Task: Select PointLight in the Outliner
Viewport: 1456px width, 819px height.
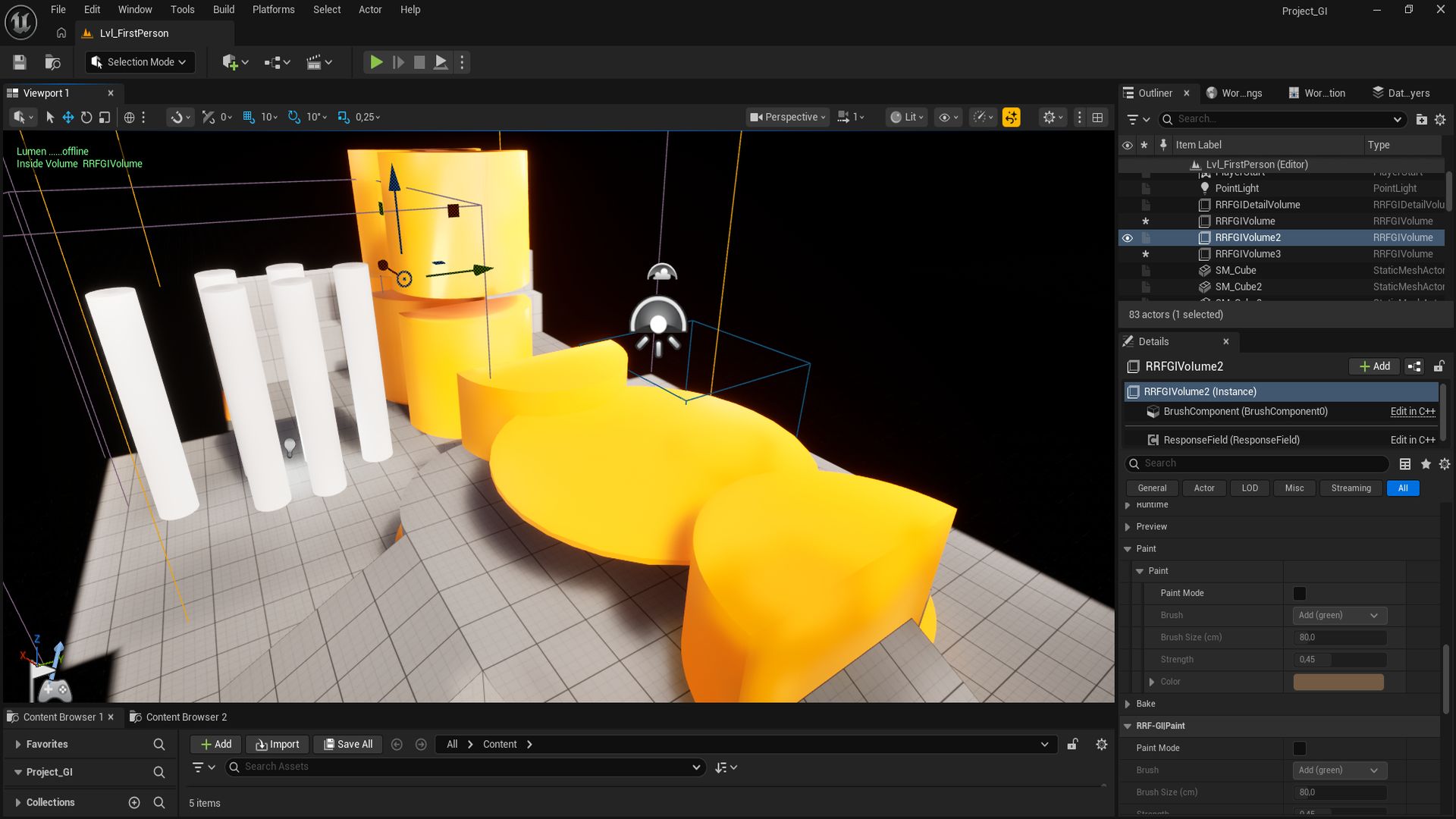Action: (x=1236, y=189)
